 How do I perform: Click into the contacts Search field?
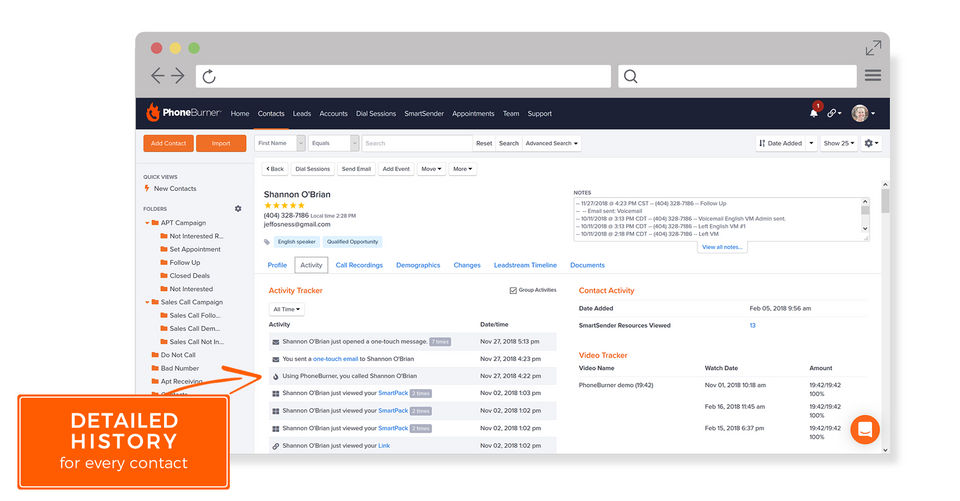417,143
